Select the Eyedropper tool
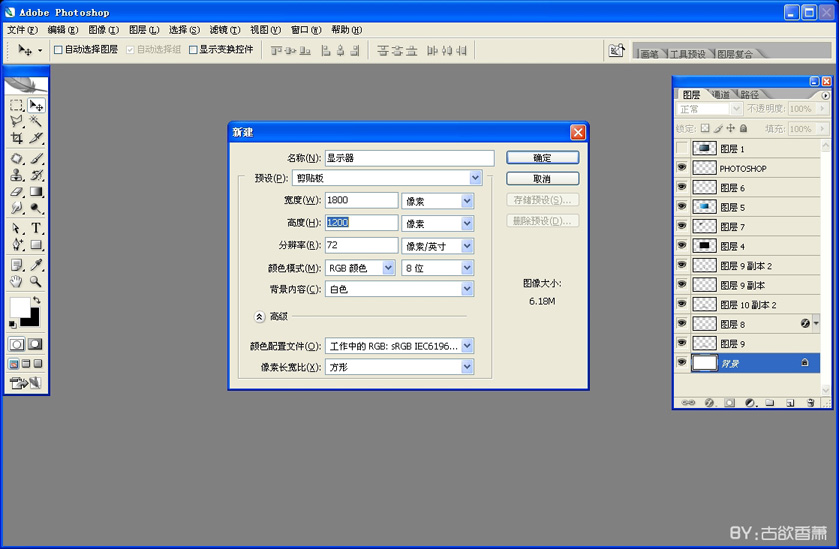 point(36,265)
